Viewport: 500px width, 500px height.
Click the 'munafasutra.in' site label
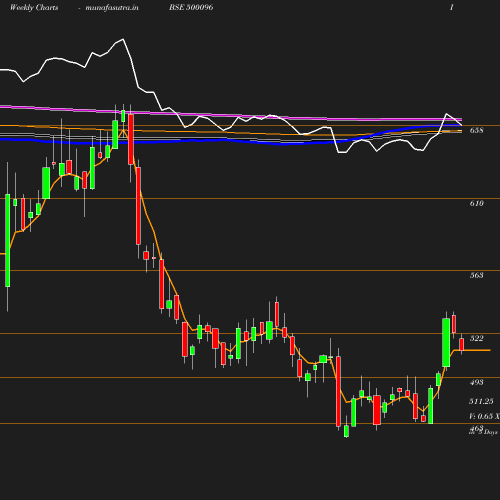(112, 7)
